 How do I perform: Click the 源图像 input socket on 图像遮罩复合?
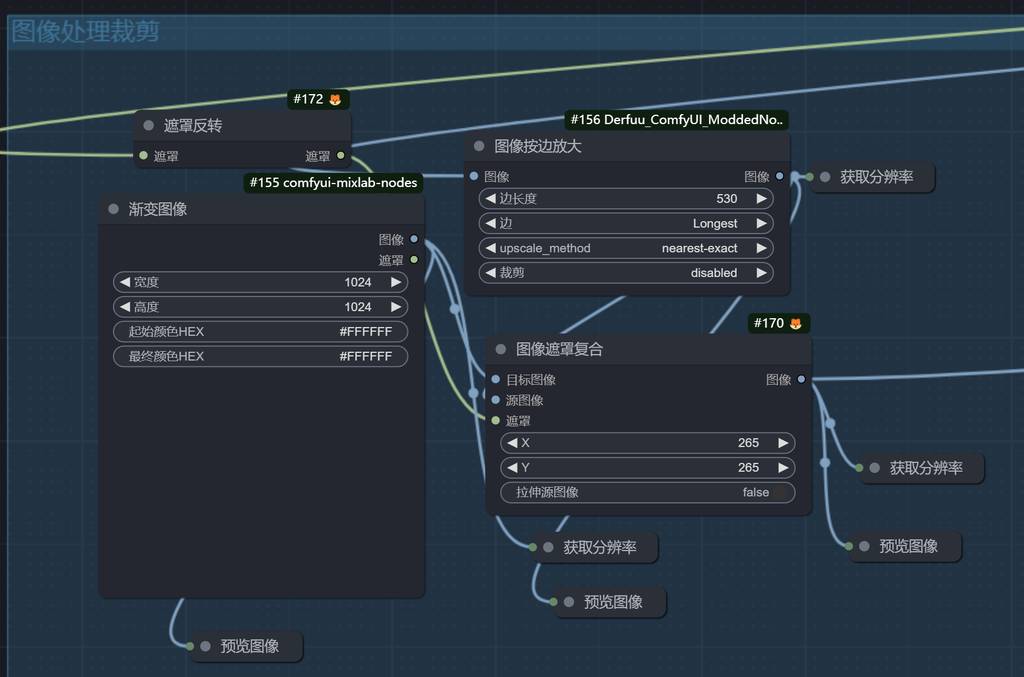496,400
